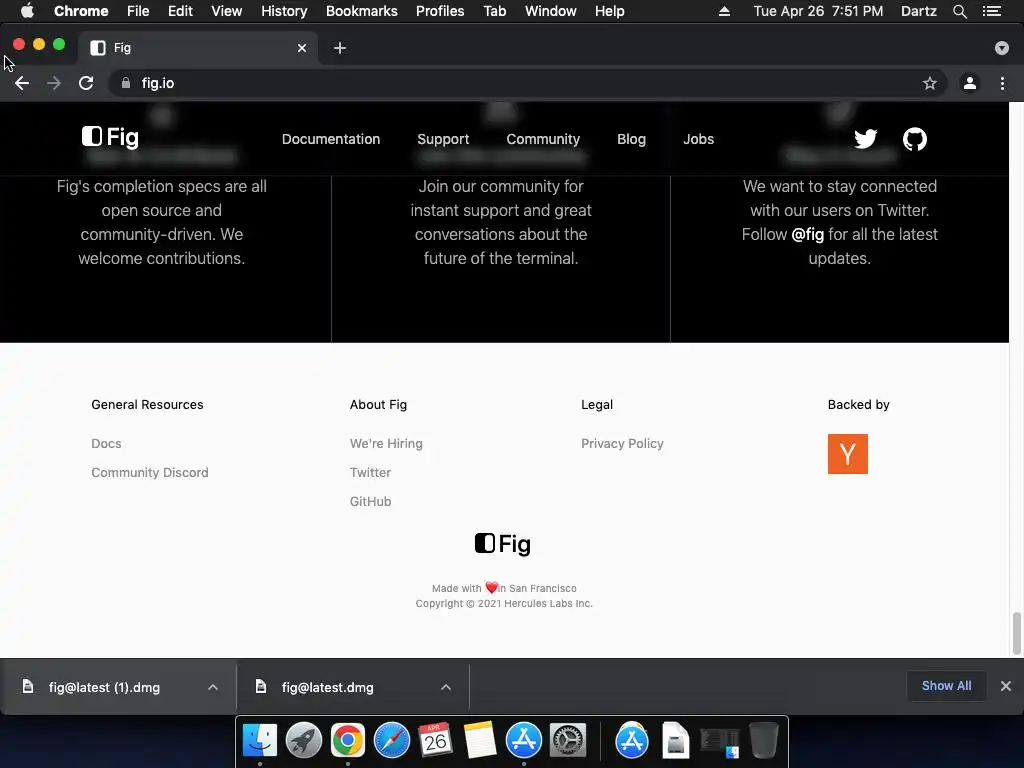Click the page vertical scrollbar thumb
The image size is (1024, 768).
click(1016, 632)
